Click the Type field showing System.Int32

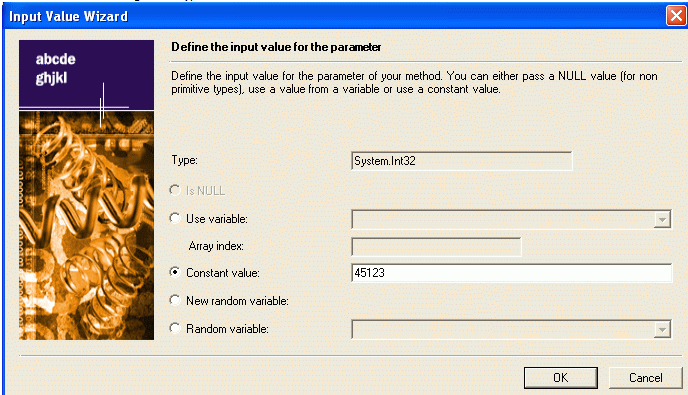(x=462, y=161)
